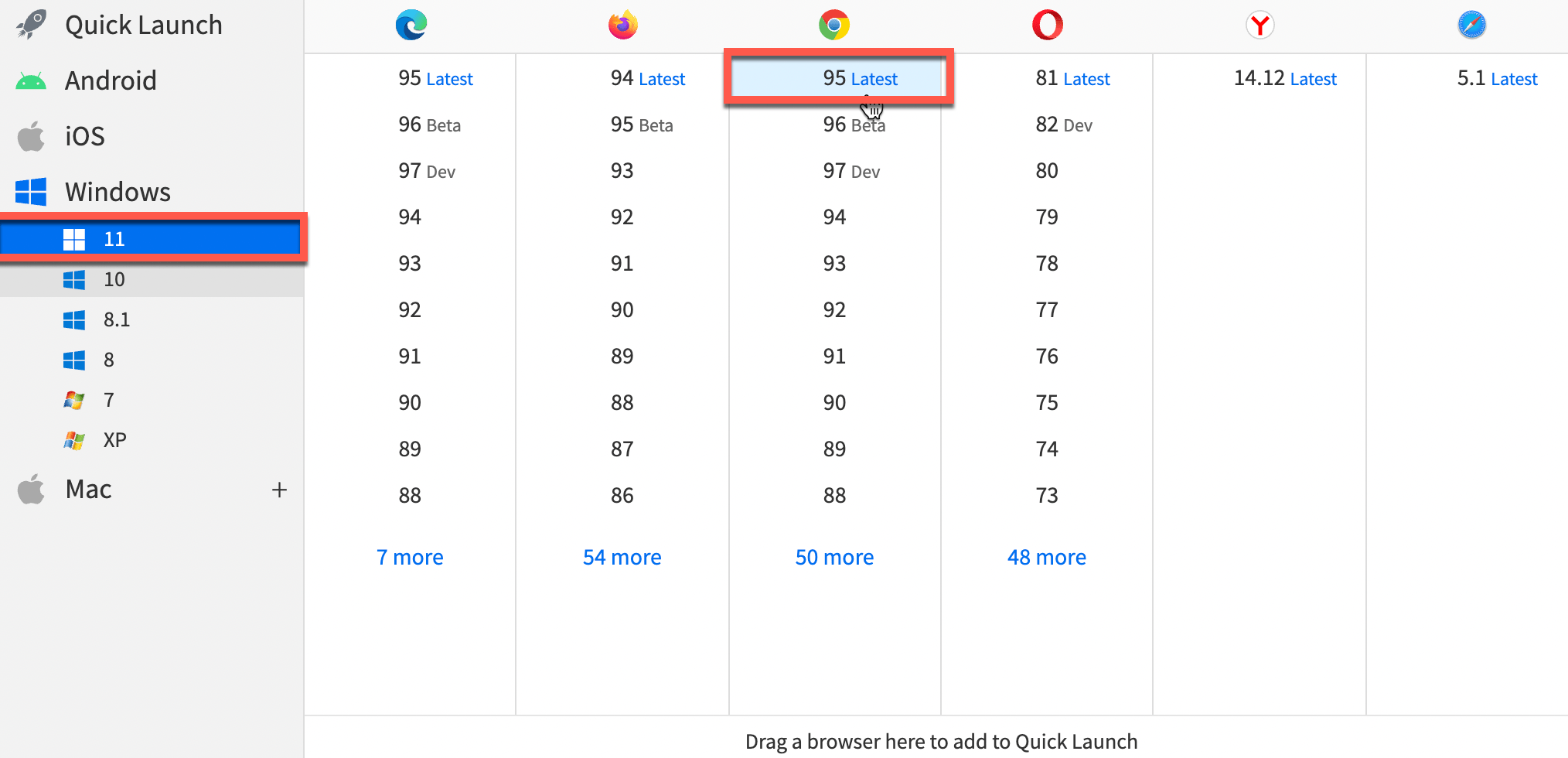Switch to the Windows platform section
This screenshot has width=1568, height=758.
pyautogui.click(x=118, y=191)
